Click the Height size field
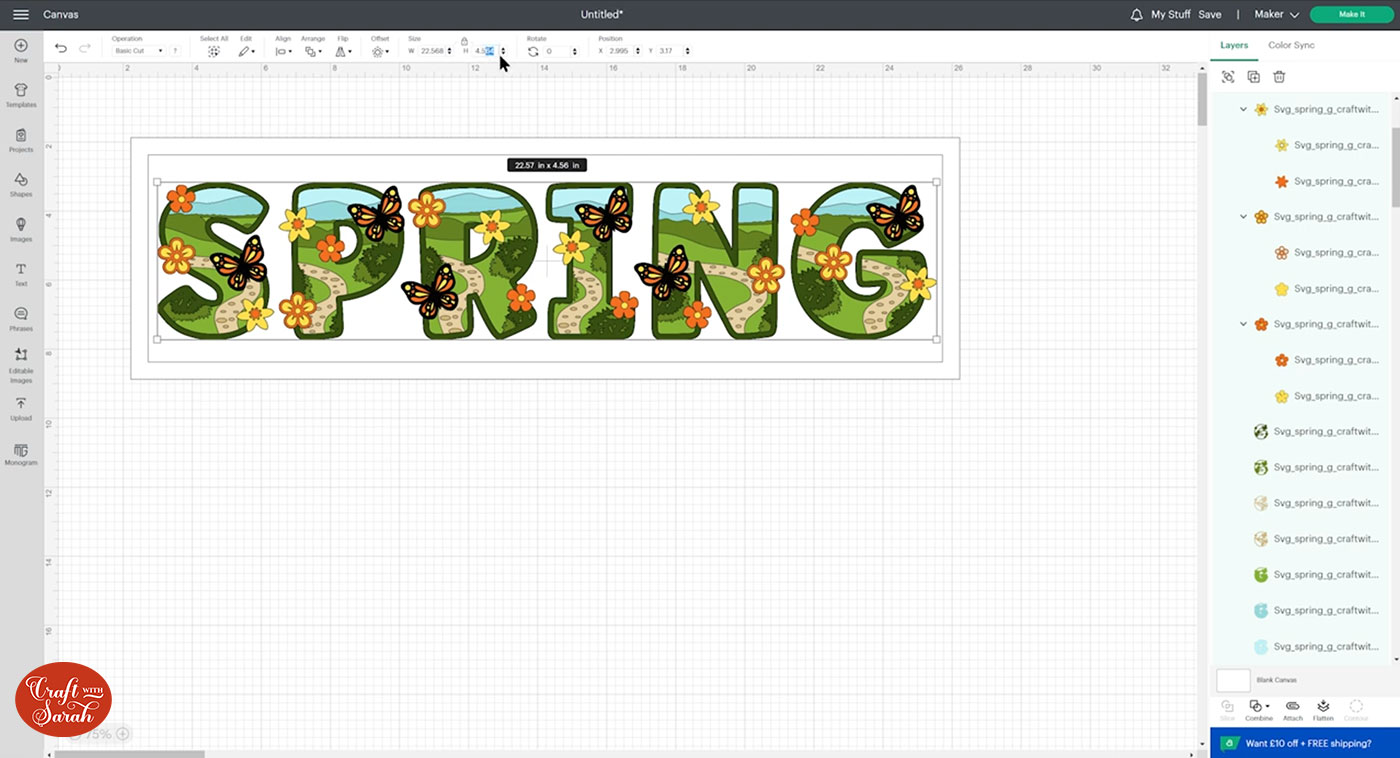 click(x=485, y=51)
